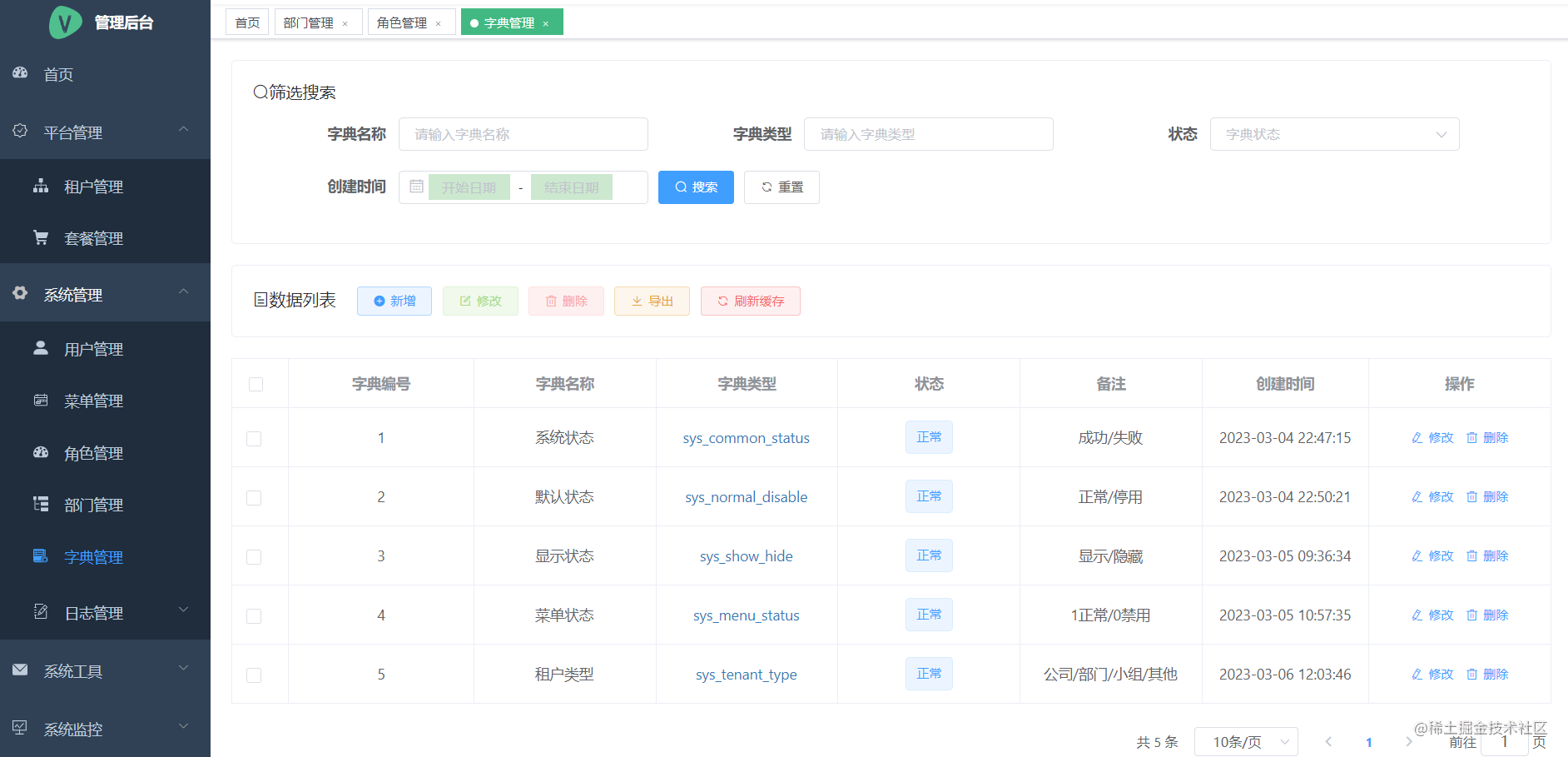Image resolution: width=1568 pixels, height=757 pixels.
Task: Click the trash delete icon for sys_tenant_type row
Action: click(1471, 674)
